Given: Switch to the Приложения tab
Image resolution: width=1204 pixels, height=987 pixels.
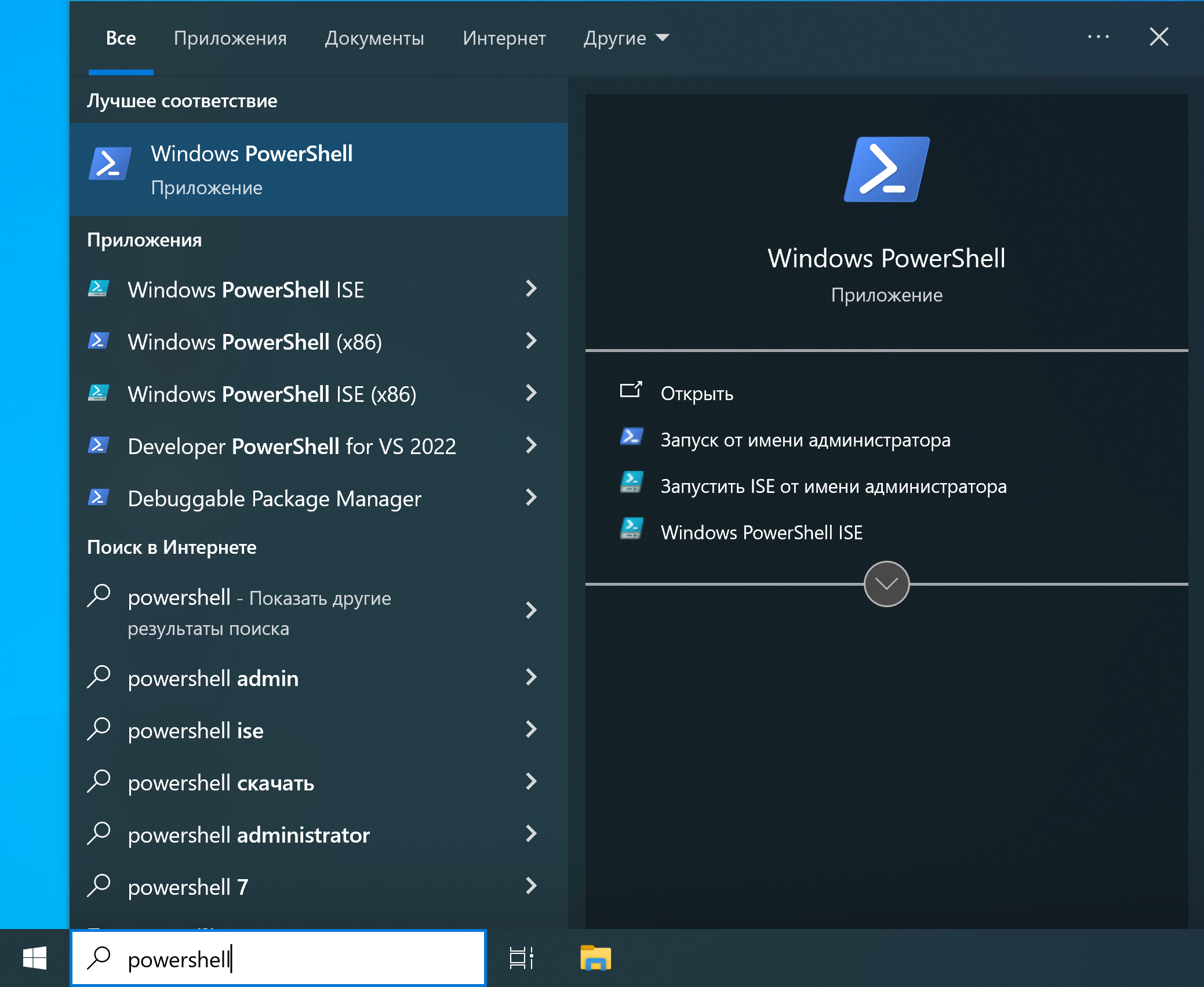Looking at the screenshot, I should point(230,38).
